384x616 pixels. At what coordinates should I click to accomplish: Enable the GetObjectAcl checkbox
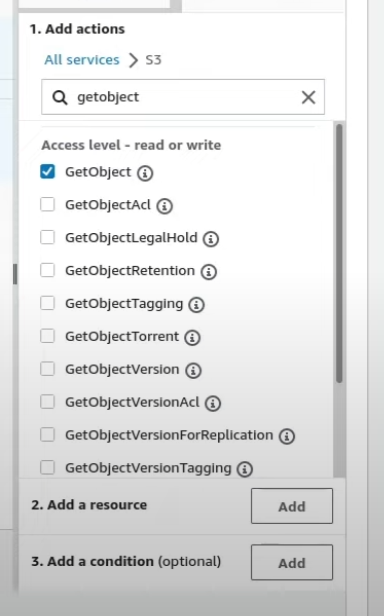(48, 204)
